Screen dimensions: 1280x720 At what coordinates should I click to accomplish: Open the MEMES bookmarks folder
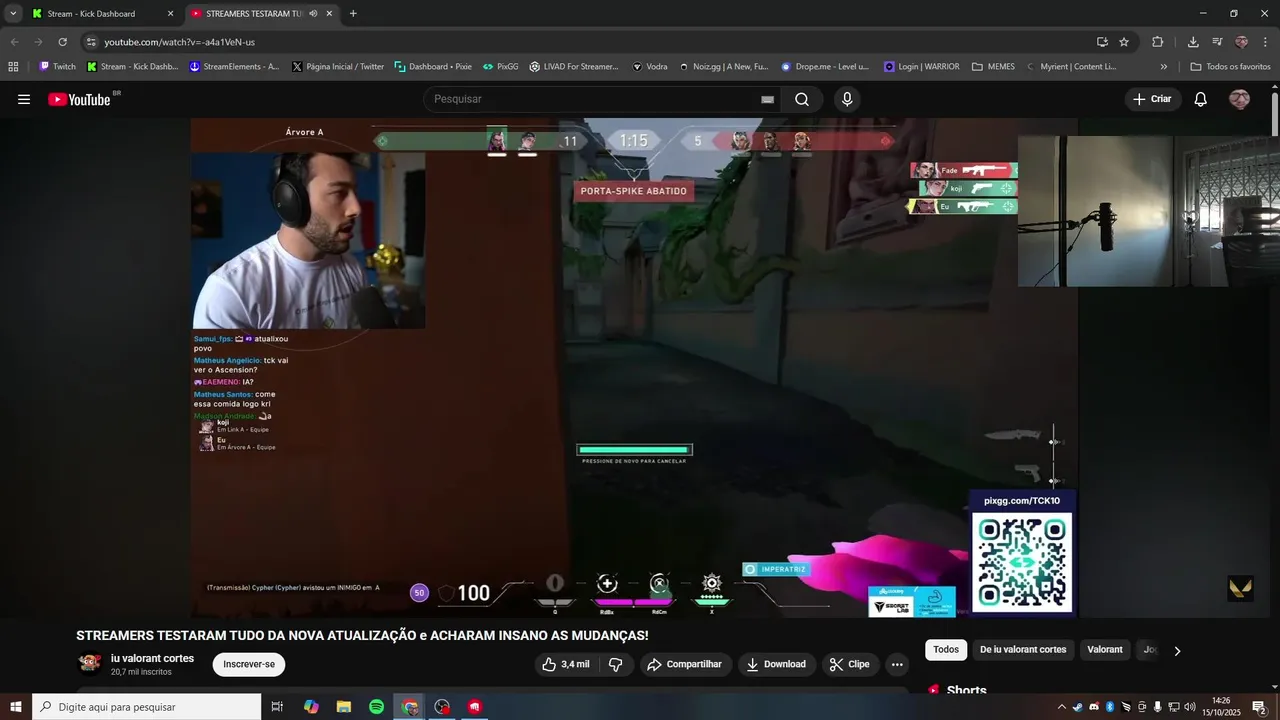(993, 67)
